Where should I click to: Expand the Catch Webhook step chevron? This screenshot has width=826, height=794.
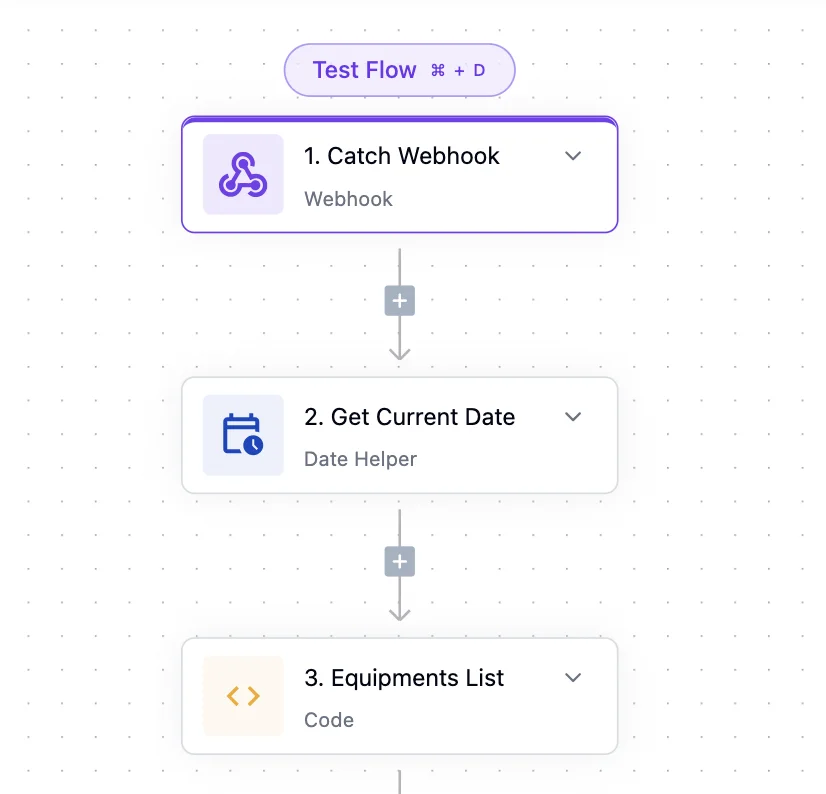[573, 156]
